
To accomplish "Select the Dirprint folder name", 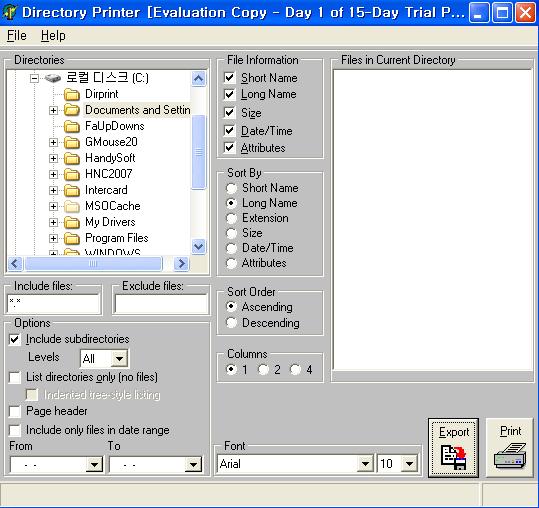I will pos(102,94).
